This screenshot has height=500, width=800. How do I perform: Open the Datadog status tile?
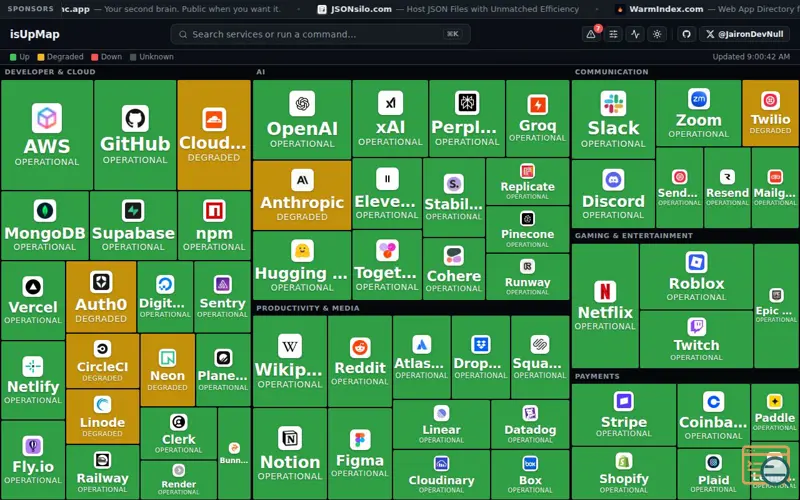point(530,424)
